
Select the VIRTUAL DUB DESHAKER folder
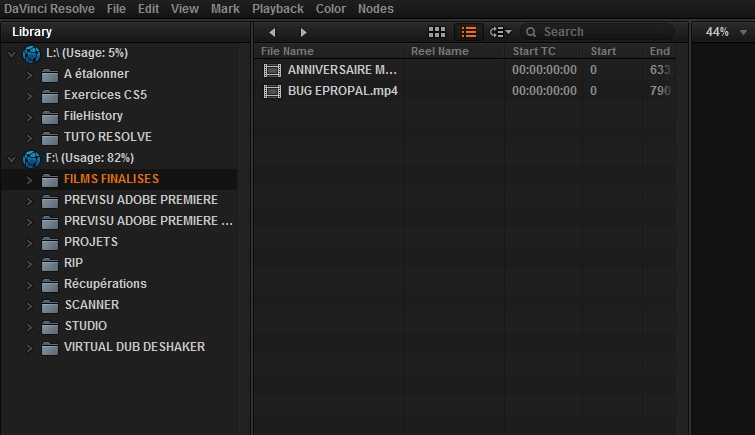[x=134, y=347]
